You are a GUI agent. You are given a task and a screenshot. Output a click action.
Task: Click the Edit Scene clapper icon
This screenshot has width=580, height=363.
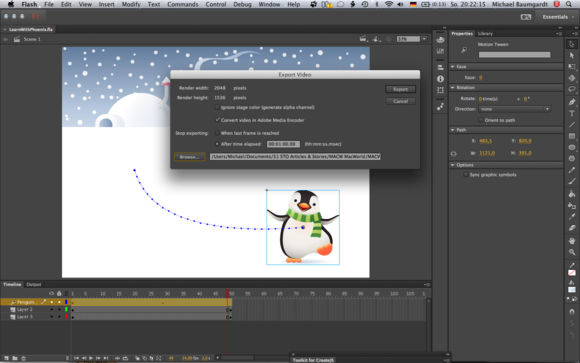pyautogui.click(x=363, y=39)
